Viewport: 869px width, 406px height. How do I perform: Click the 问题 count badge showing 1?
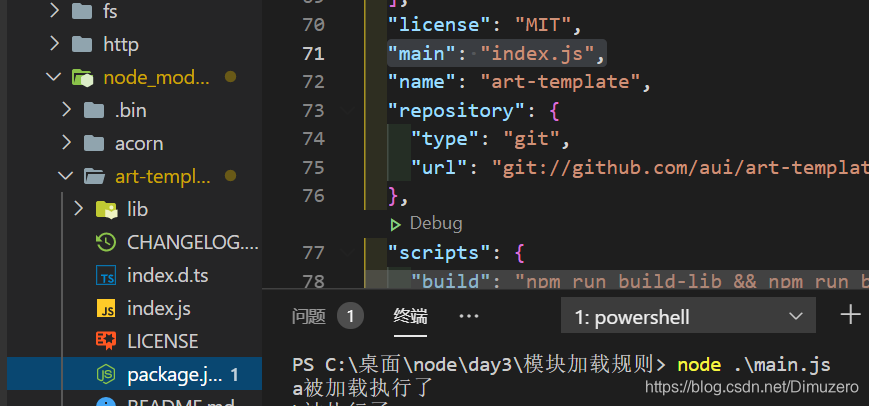point(350,316)
